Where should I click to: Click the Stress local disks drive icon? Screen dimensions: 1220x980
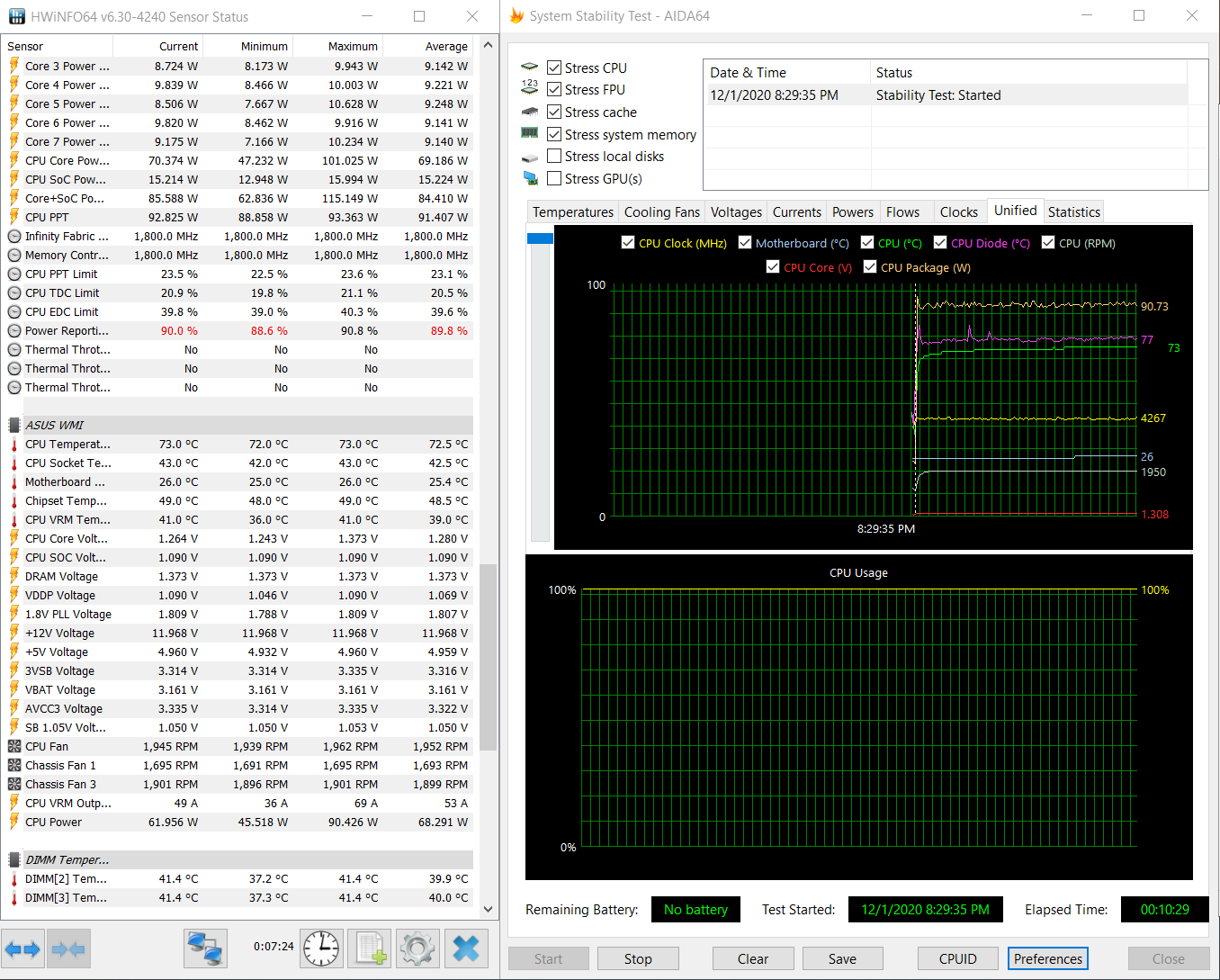pos(529,157)
